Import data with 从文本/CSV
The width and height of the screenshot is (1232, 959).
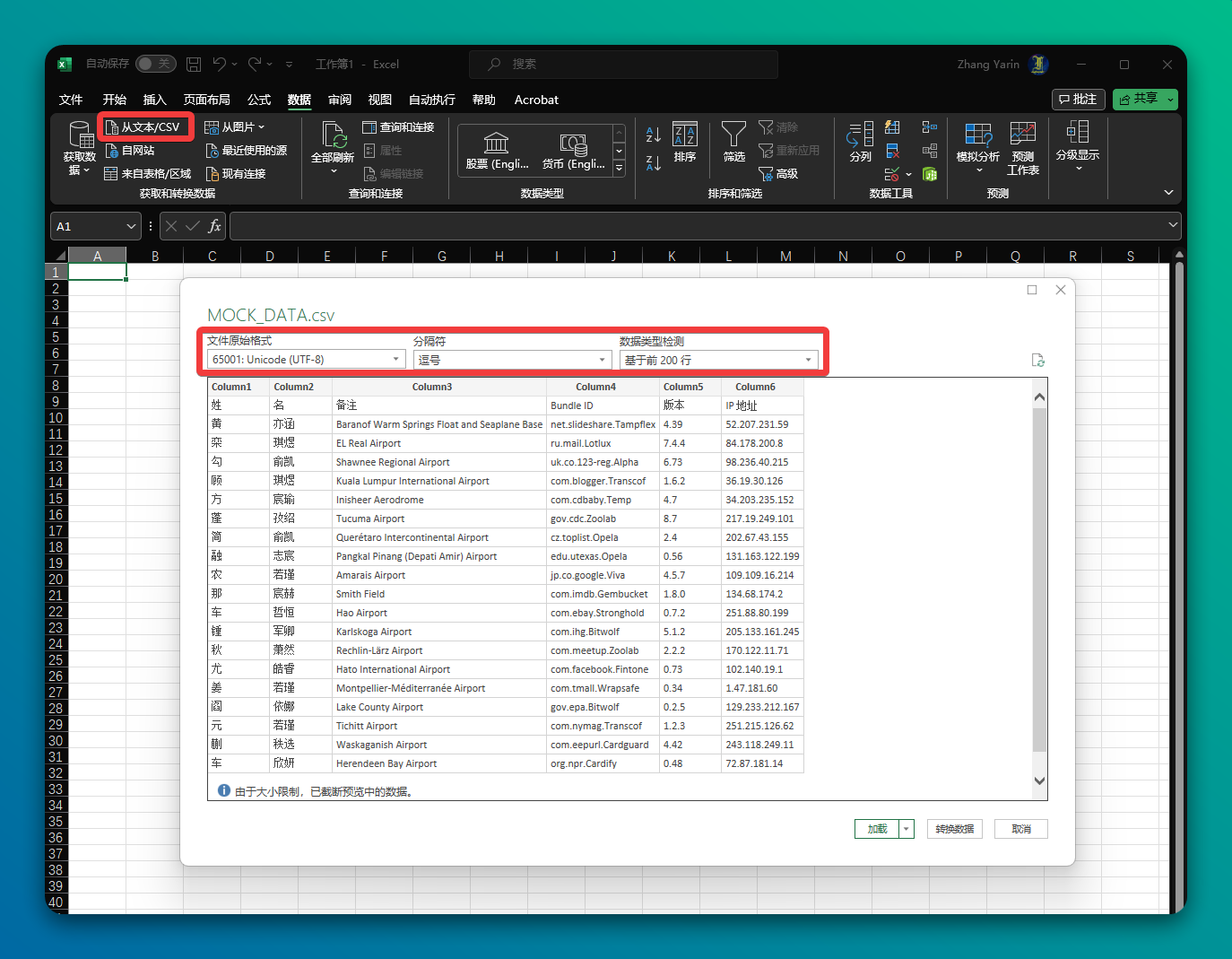point(143,127)
